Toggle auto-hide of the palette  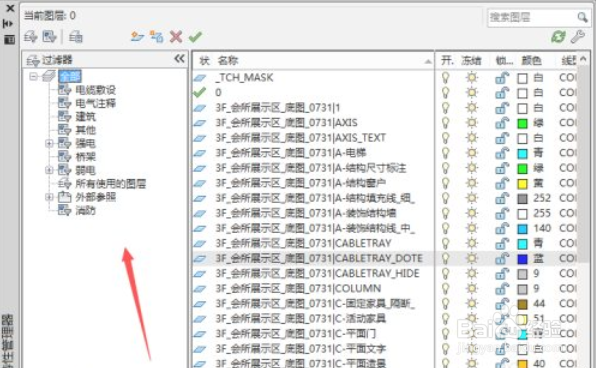(x=8, y=24)
